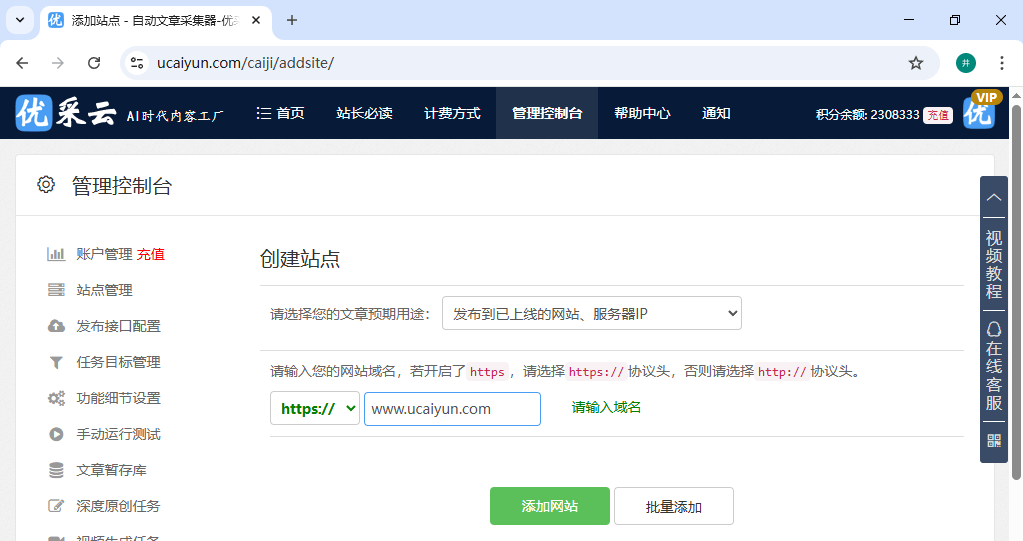Click the 批量添加 button
Viewport: 1023px width, 541px height.
pos(673,506)
